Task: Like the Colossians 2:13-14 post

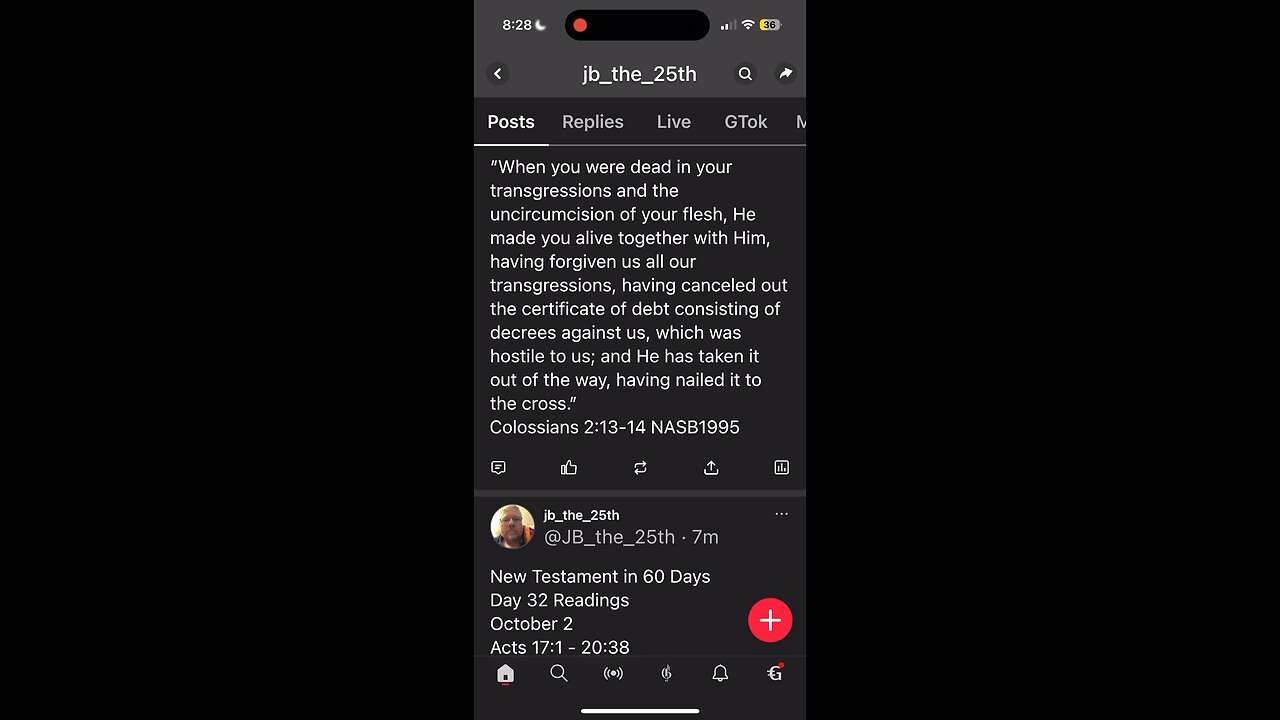Action: 569,467
